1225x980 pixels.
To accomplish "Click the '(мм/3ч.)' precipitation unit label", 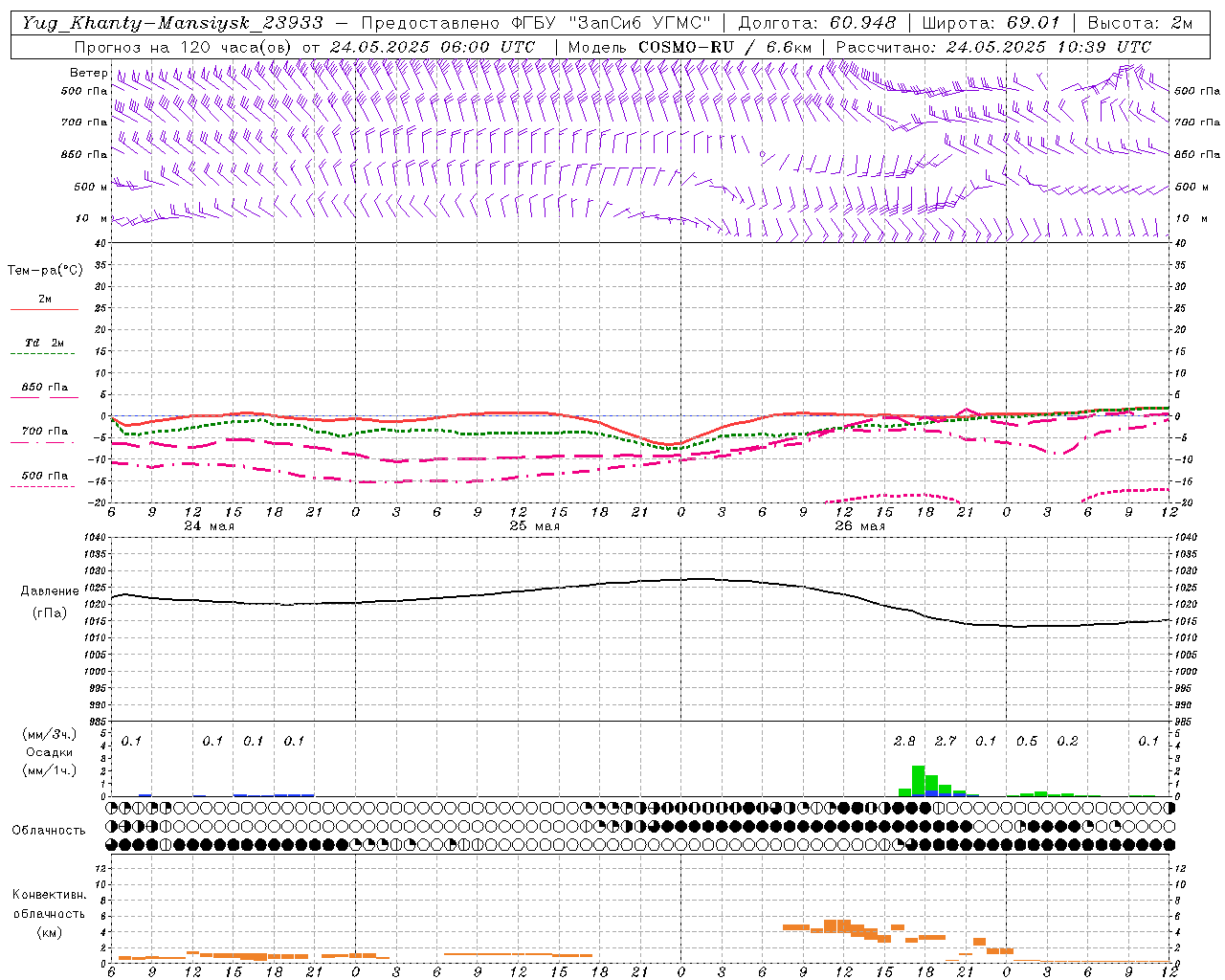I will [x=49, y=734].
